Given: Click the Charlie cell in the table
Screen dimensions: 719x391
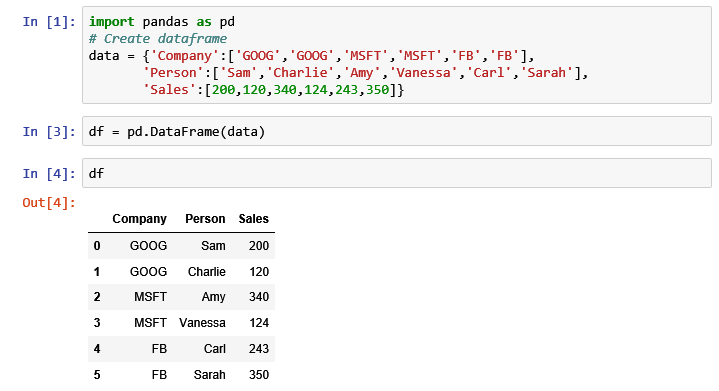Looking at the screenshot, I should [207, 272].
